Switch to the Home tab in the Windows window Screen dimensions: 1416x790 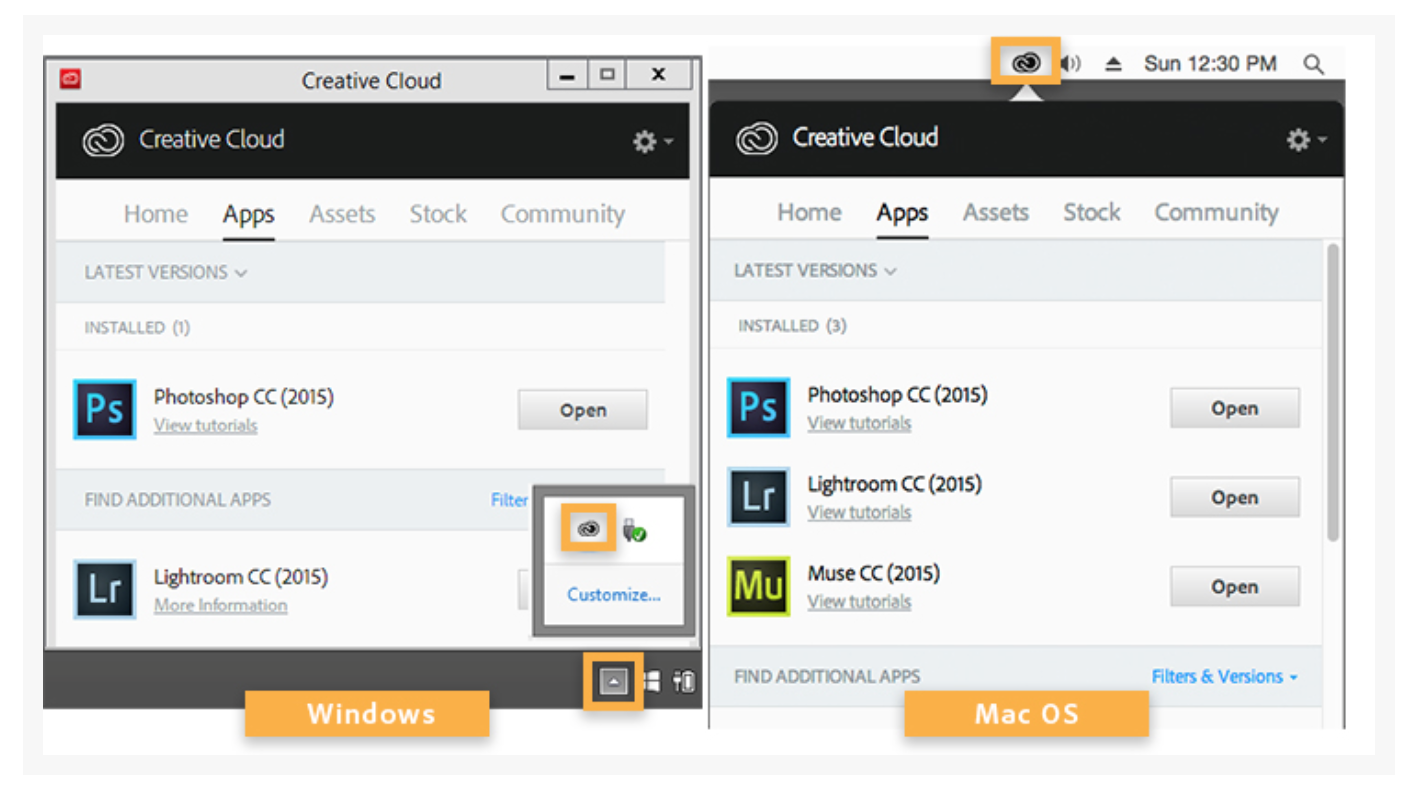coord(155,214)
